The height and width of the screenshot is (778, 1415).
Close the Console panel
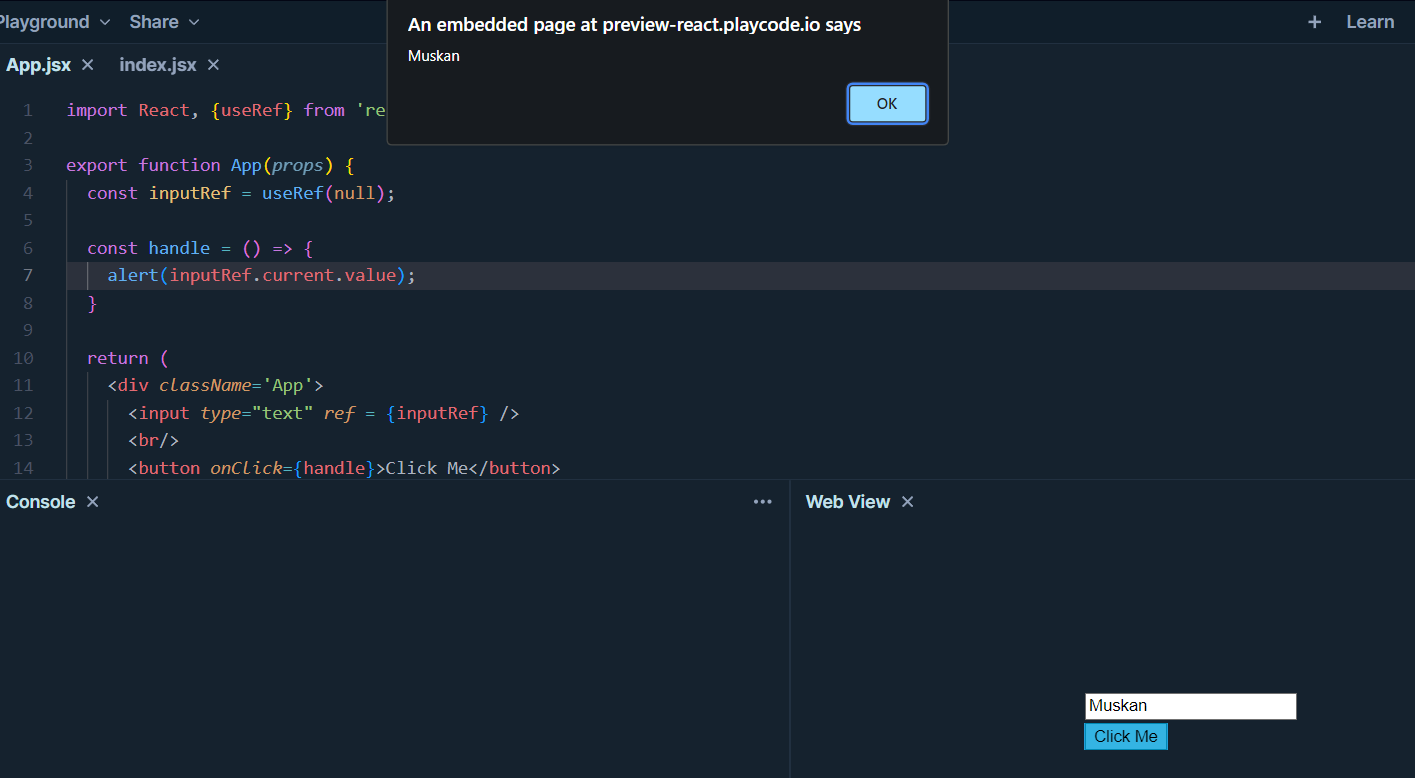tap(93, 502)
